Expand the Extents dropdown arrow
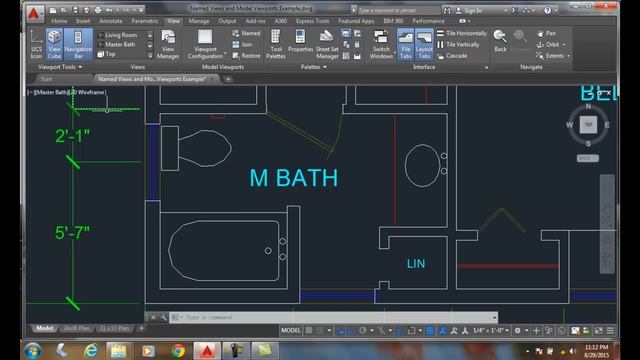Viewport: 640px width, 360px height. point(568,56)
